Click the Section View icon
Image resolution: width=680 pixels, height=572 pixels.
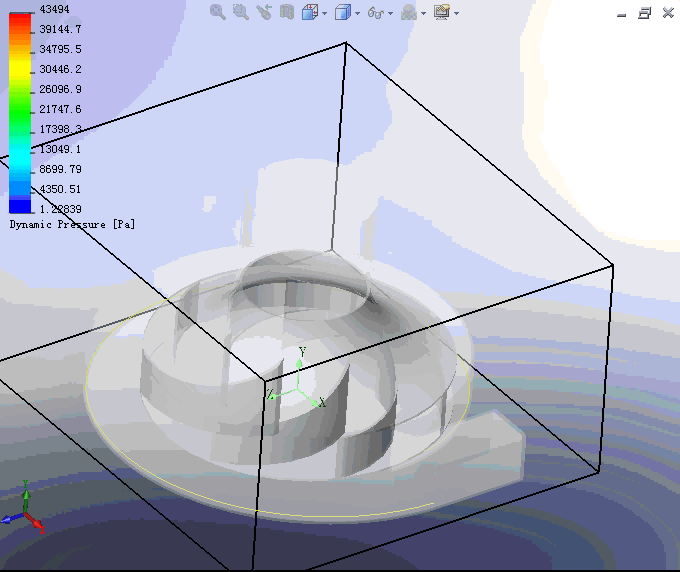point(287,12)
